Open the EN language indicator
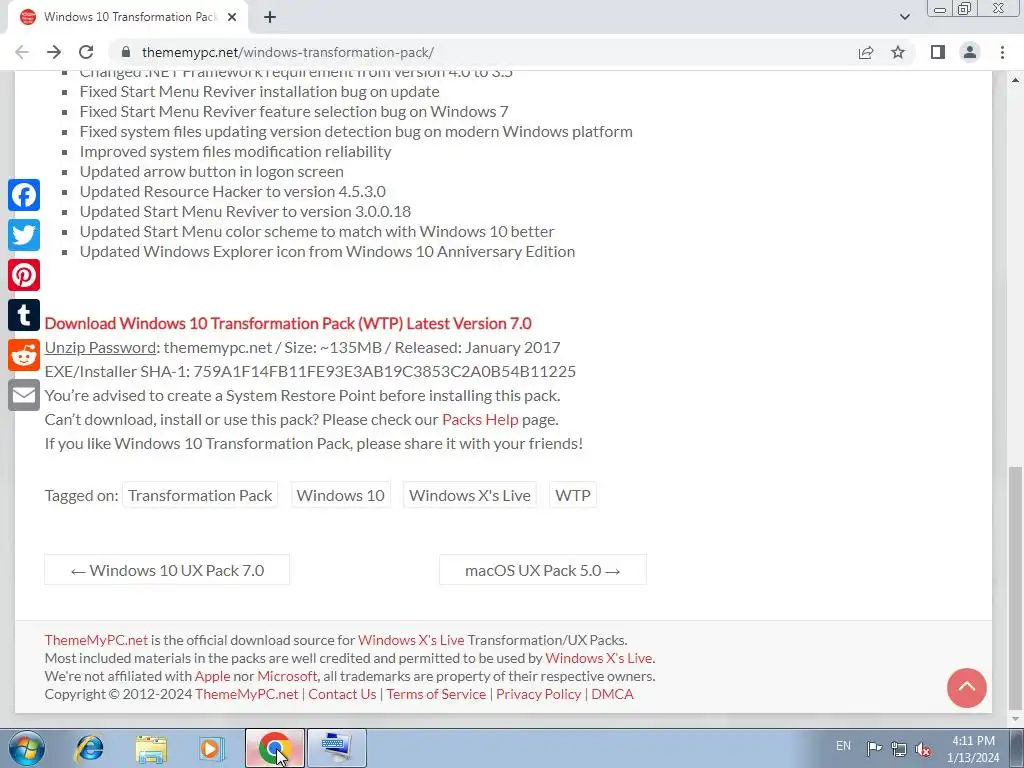 tap(843, 746)
